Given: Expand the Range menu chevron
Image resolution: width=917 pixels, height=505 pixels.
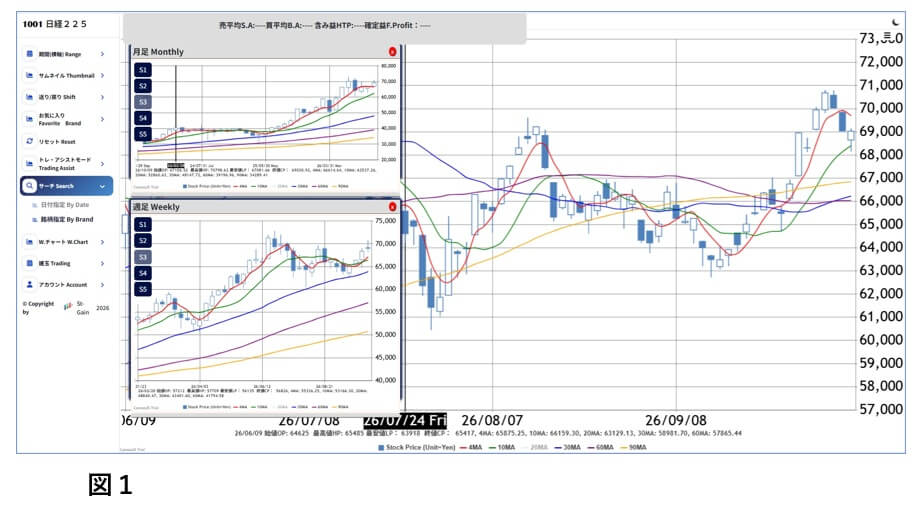Looking at the screenshot, I should (x=102, y=54).
